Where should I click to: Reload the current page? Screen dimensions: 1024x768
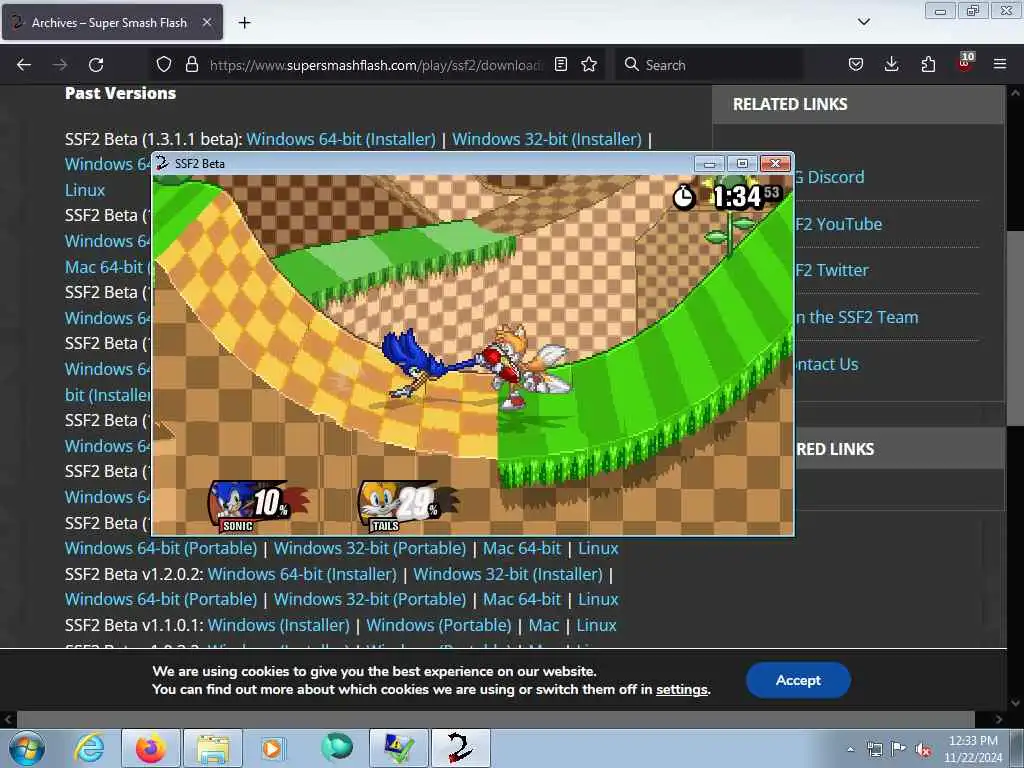click(96, 65)
